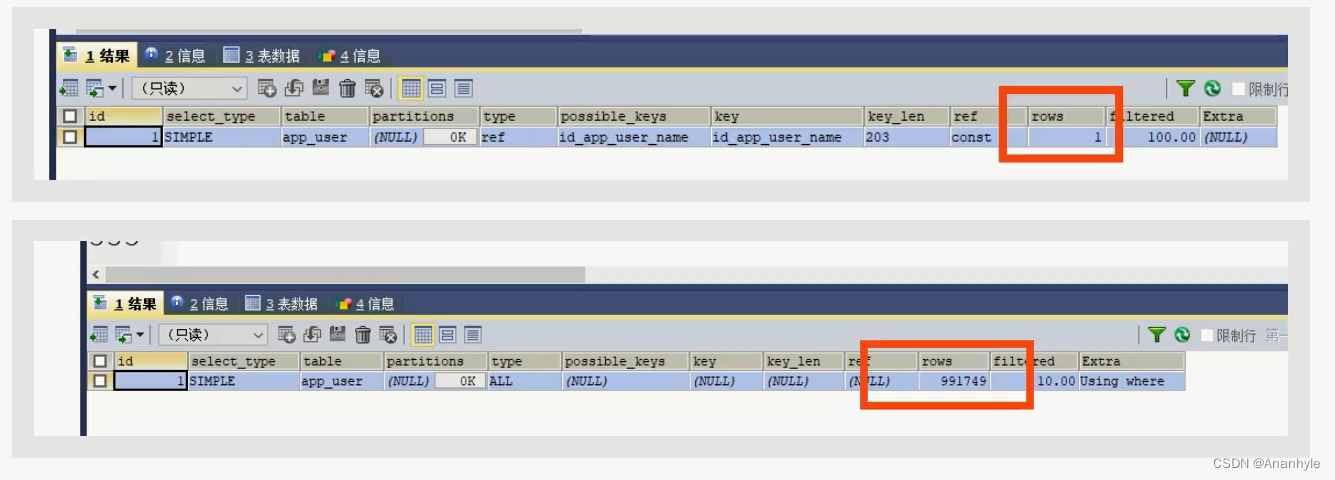The image size is (1335, 480).
Task: Click the partitions column header in lower grid
Action: point(435,361)
